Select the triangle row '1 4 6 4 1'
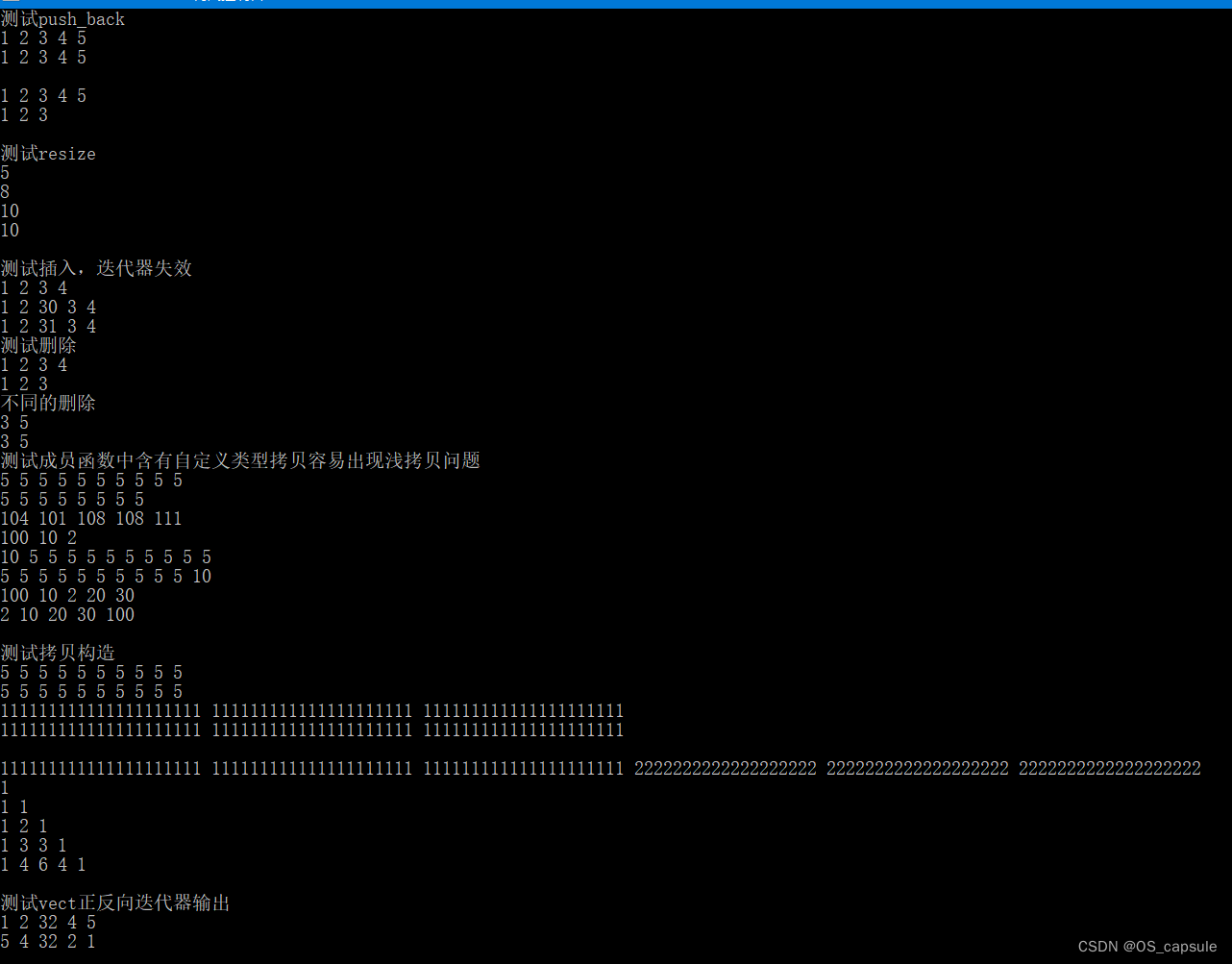The height and width of the screenshot is (964, 1232). (43, 865)
